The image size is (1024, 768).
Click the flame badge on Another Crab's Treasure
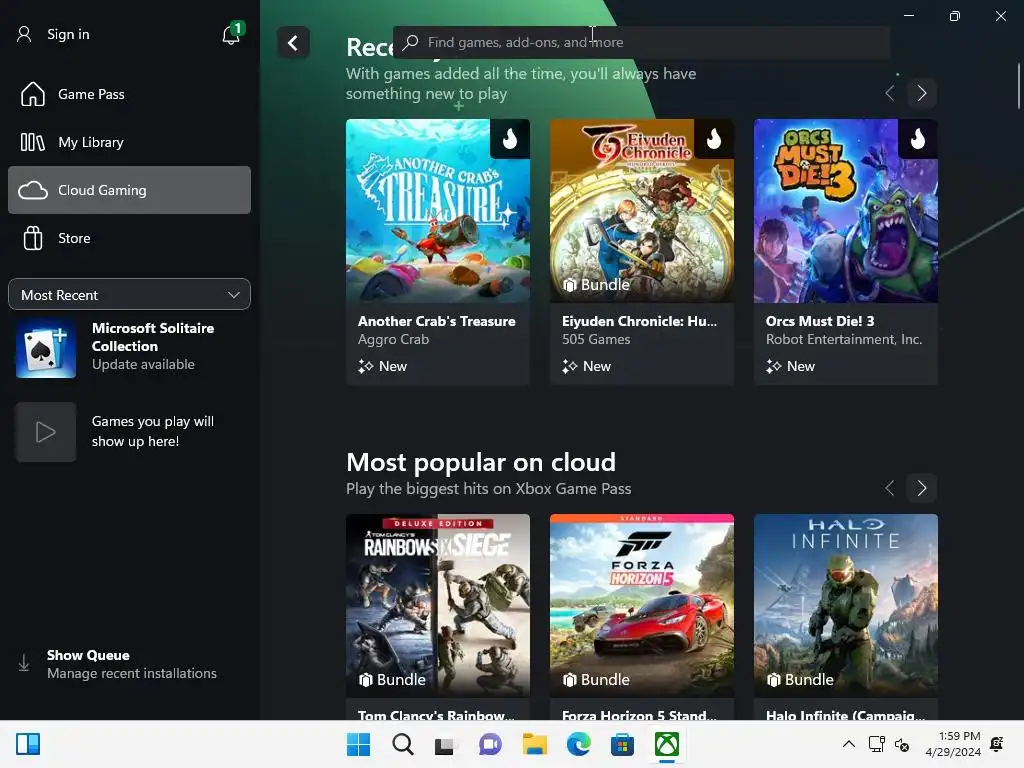pos(510,138)
